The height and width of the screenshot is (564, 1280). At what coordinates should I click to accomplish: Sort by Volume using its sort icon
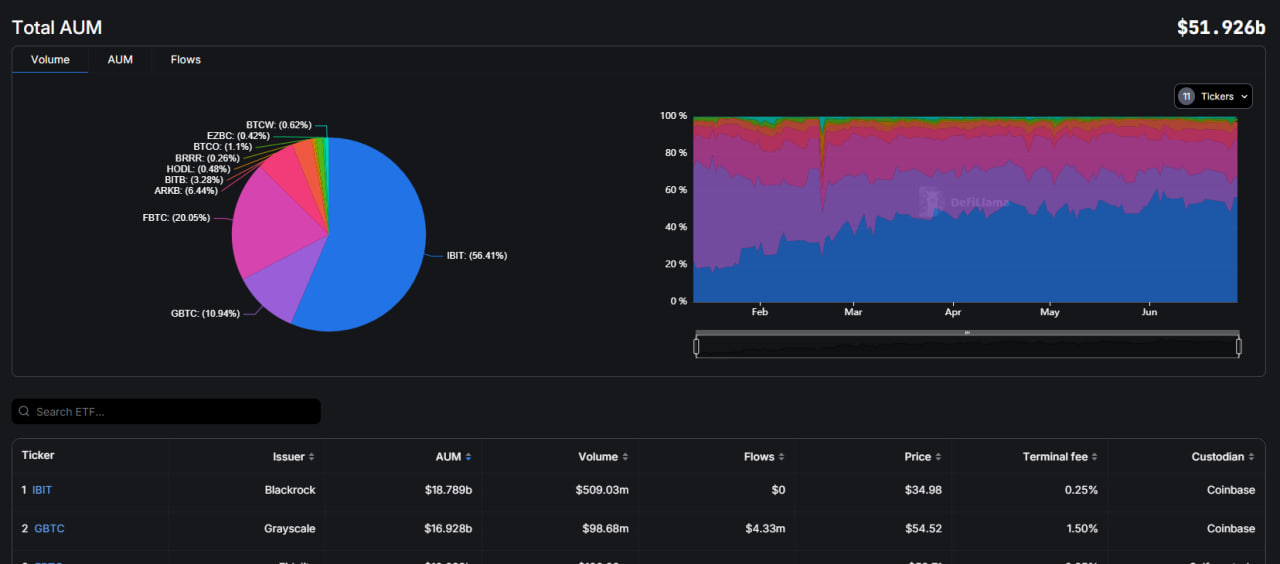click(x=625, y=457)
